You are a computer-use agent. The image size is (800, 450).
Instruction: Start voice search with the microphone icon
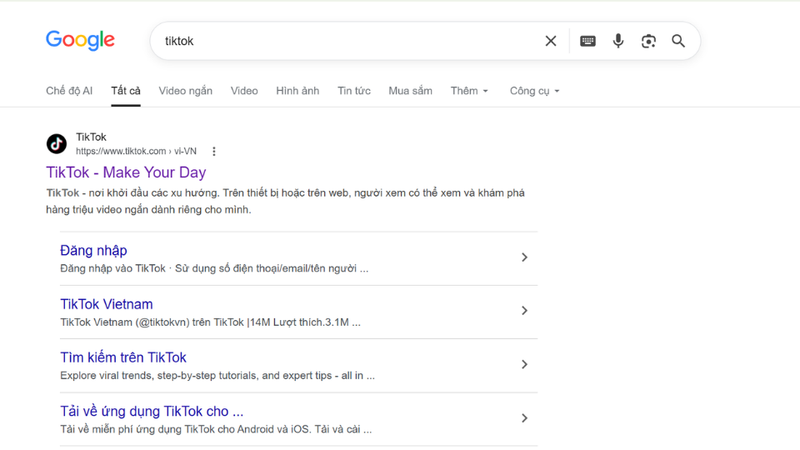pos(618,41)
